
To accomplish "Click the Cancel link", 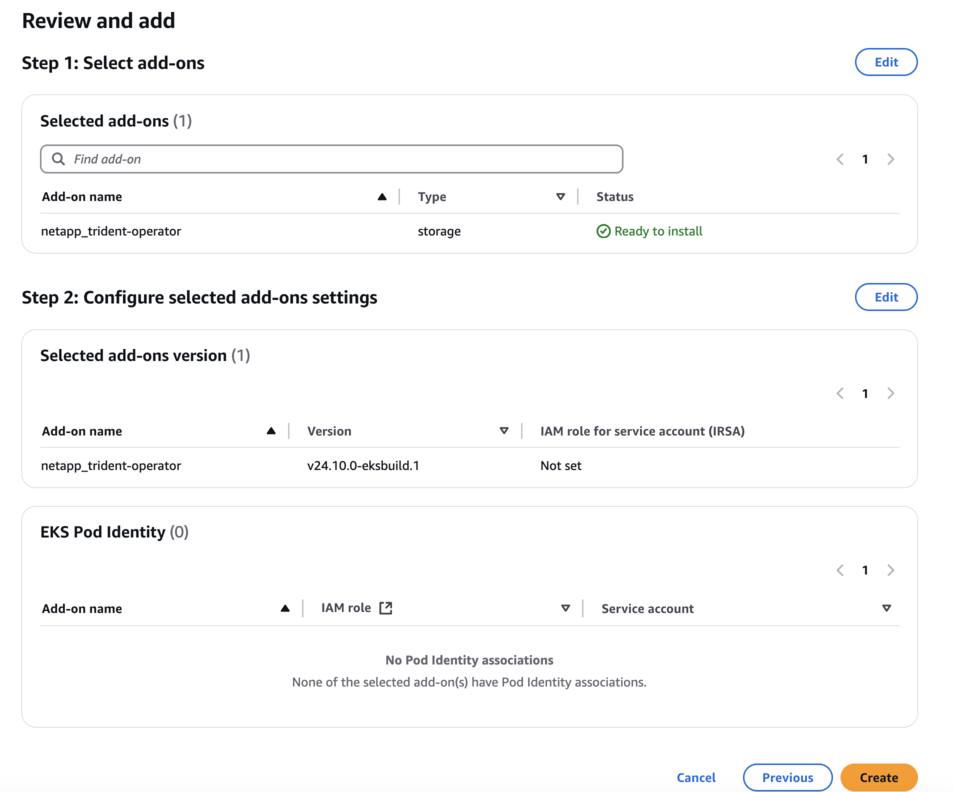I will pos(696,777).
